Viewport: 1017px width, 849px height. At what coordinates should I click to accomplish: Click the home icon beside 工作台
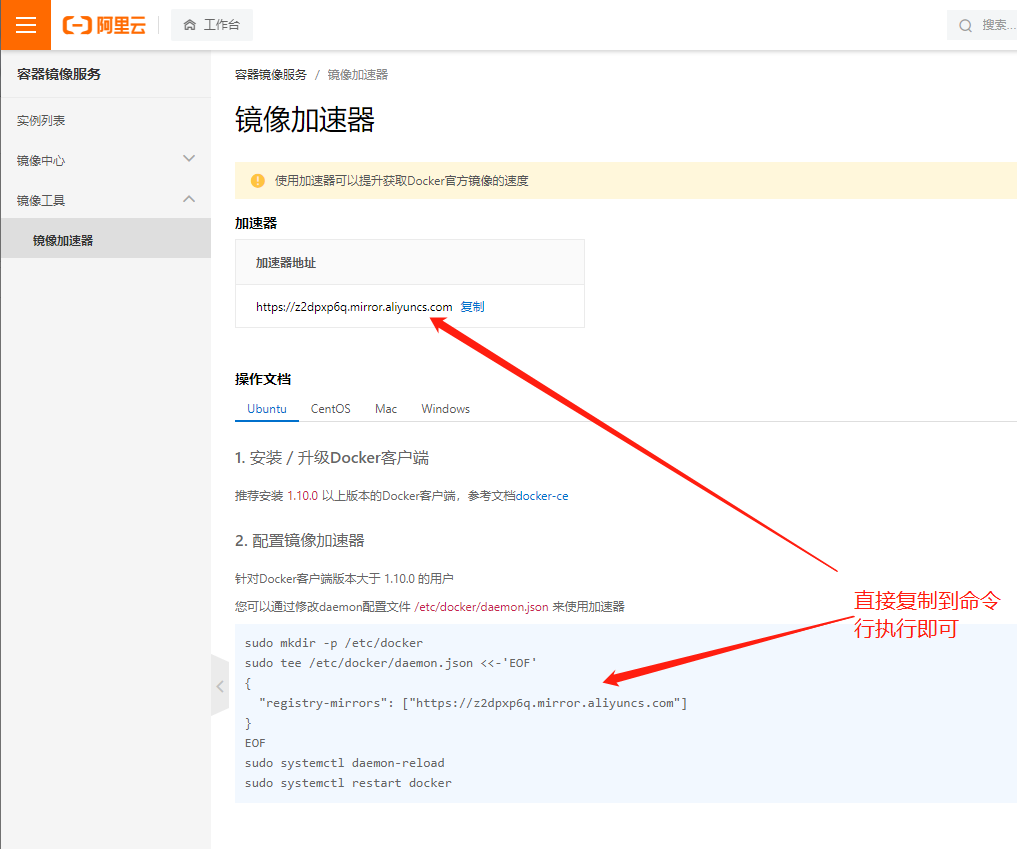pos(189,25)
